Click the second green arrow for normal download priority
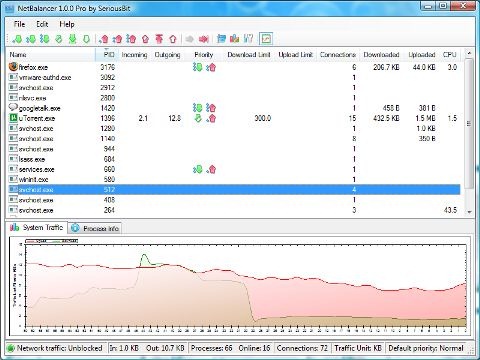 coord(31,39)
